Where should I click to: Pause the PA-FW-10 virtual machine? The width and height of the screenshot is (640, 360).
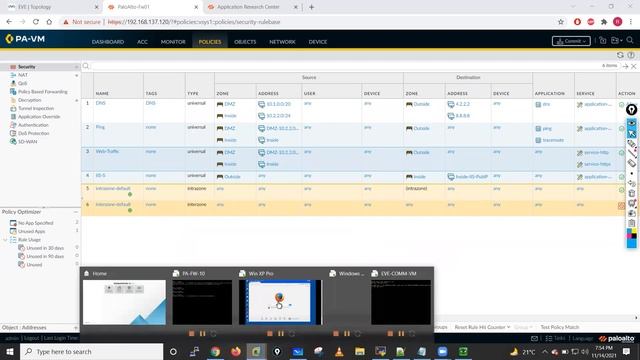(202, 333)
